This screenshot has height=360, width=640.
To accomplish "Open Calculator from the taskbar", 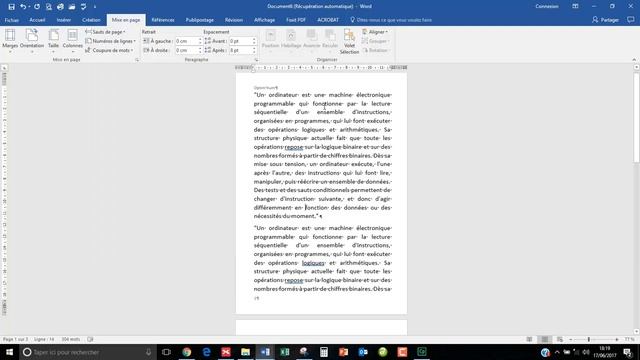I will pyautogui.click(x=324, y=352).
